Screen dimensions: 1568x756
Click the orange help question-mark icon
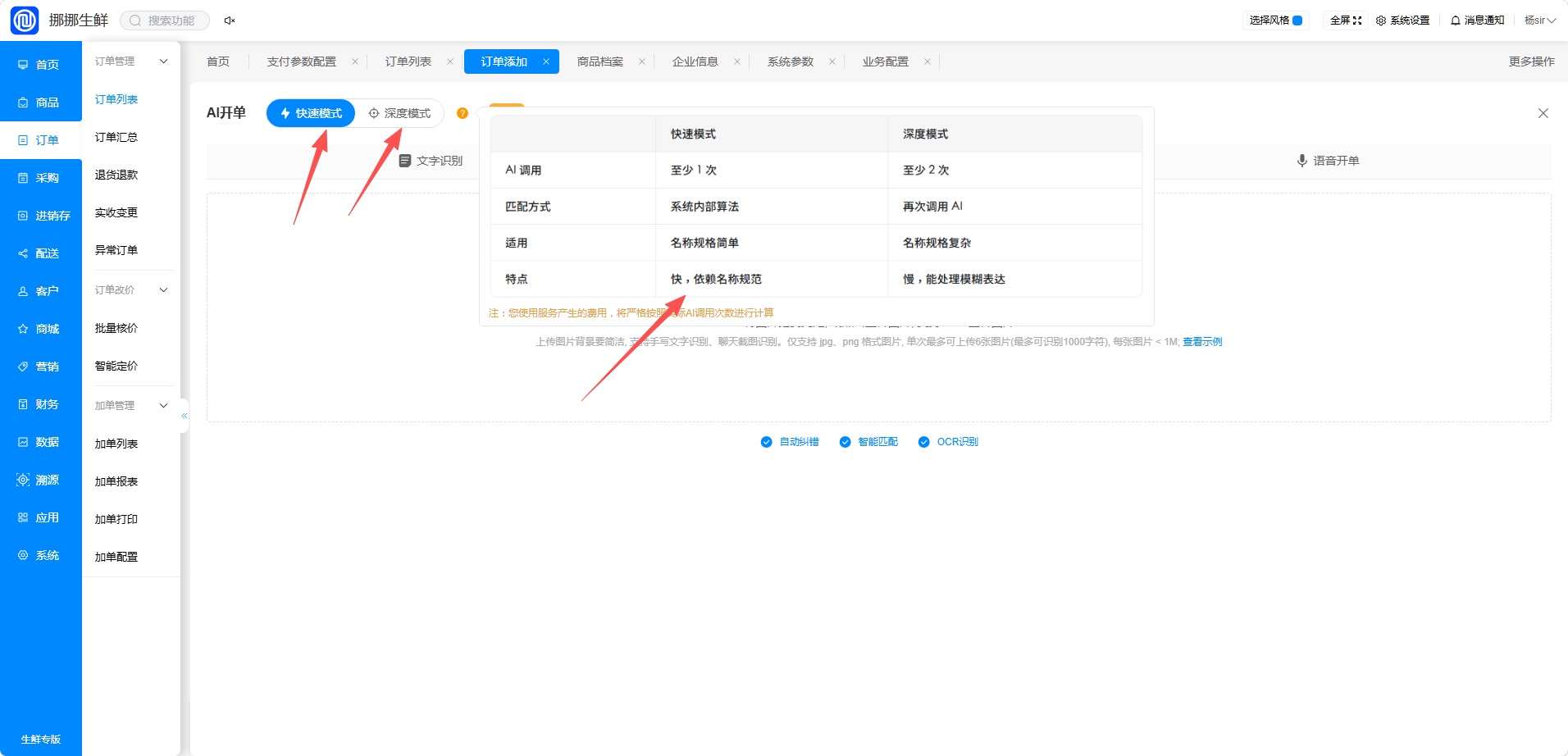[463, 113]
